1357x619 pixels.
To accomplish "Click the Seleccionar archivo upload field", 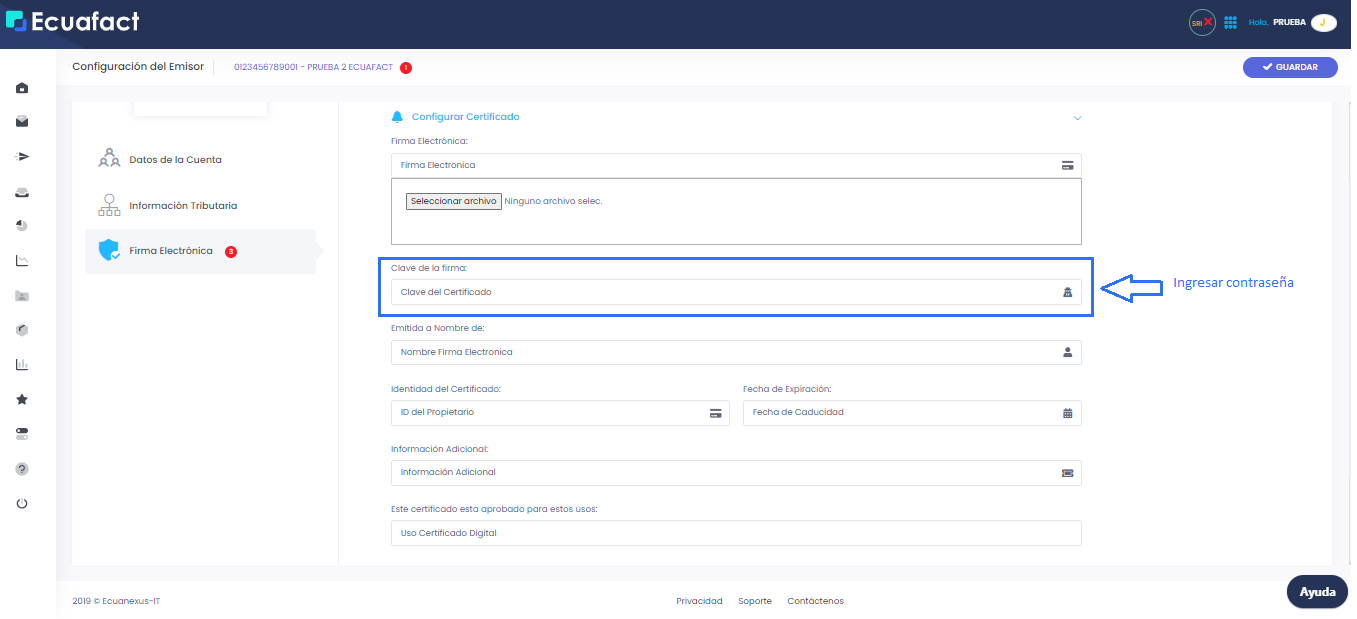I will [x=455, y=200].
